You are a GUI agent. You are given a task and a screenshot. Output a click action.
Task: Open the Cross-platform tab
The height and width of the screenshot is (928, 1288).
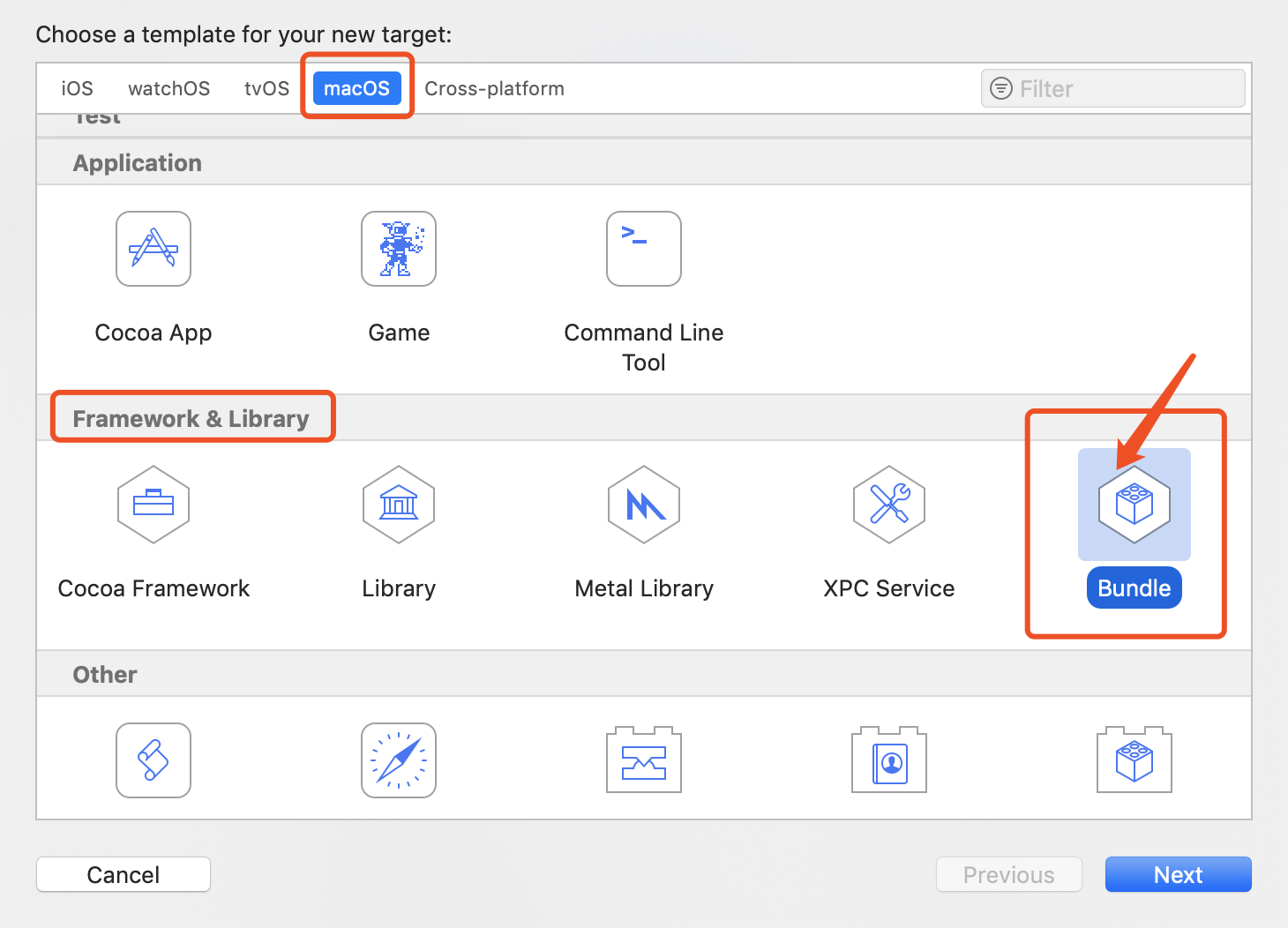coord(494,88)
